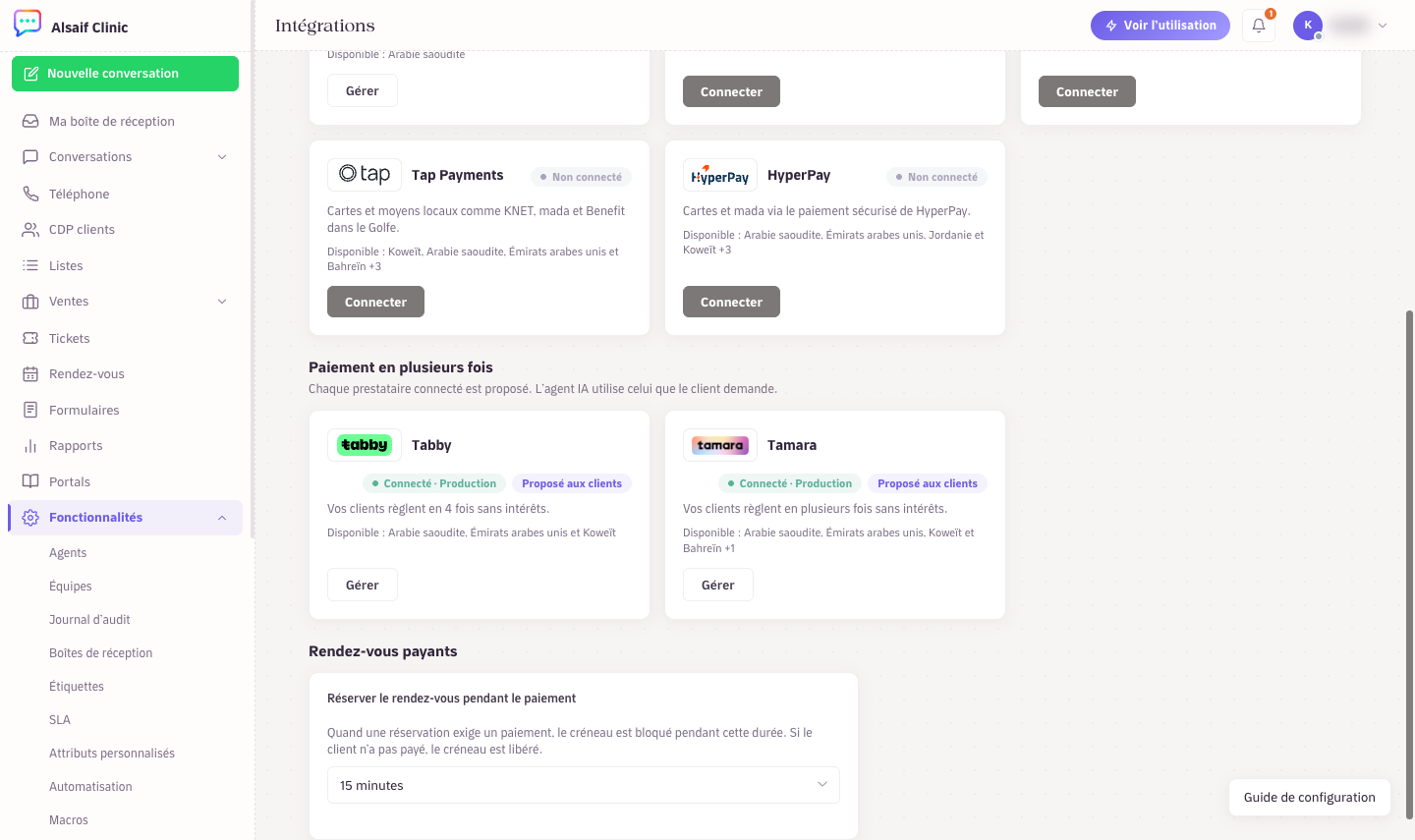Go to Équipes in the sidebar
This screenshot has width=1415, height=840.
pos(71,587)
